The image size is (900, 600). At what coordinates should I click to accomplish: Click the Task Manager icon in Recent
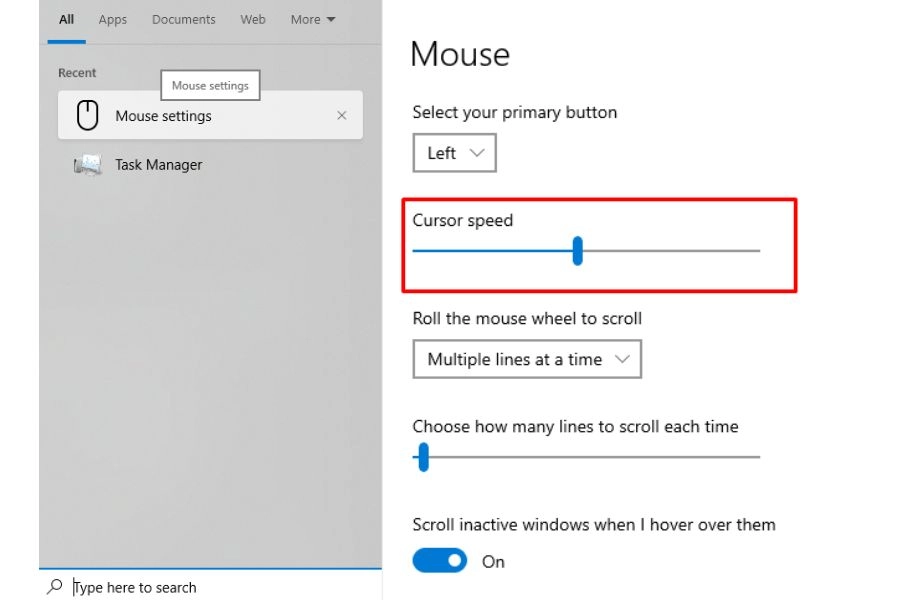click(88, 165)
